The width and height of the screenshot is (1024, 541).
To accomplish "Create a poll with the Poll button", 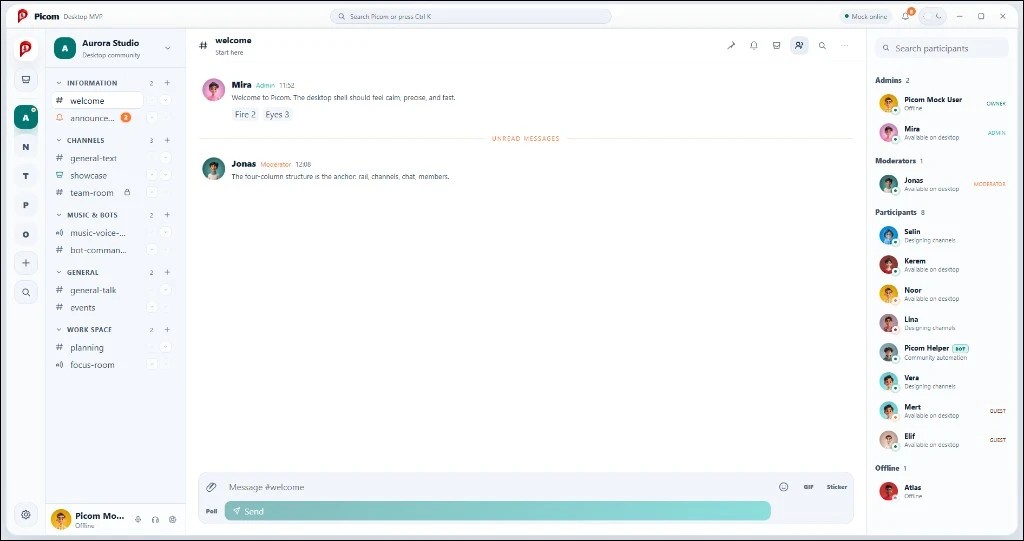I will [x=212, y=511].
